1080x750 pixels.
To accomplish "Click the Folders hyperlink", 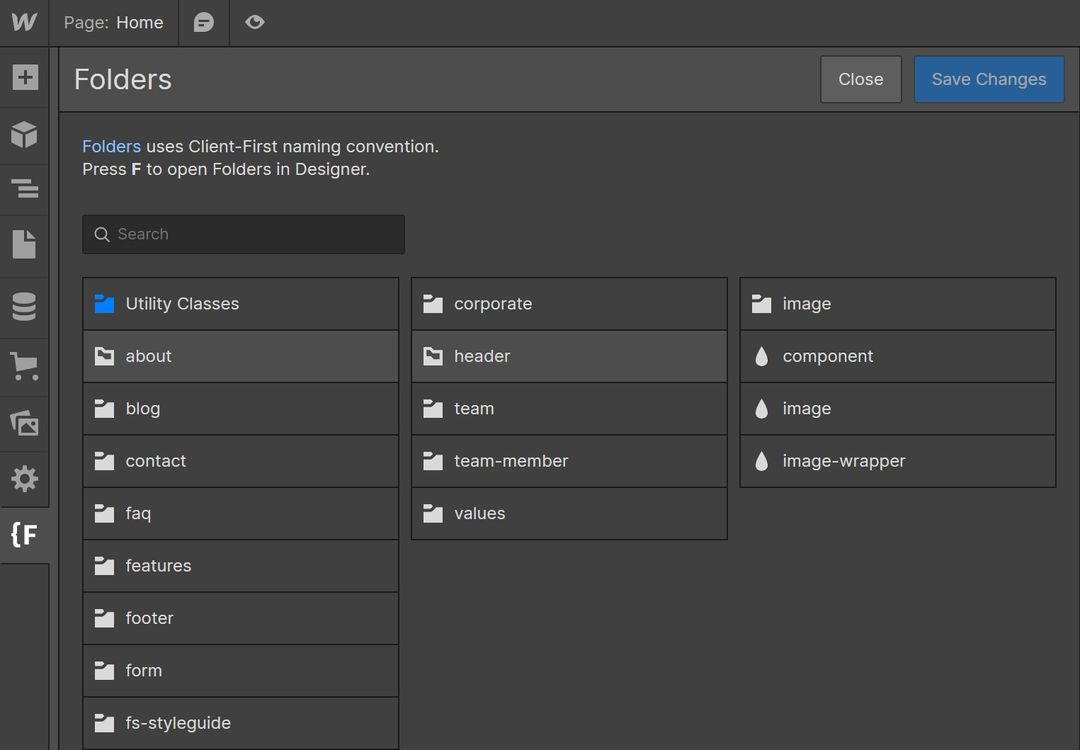I will point(111,146).
